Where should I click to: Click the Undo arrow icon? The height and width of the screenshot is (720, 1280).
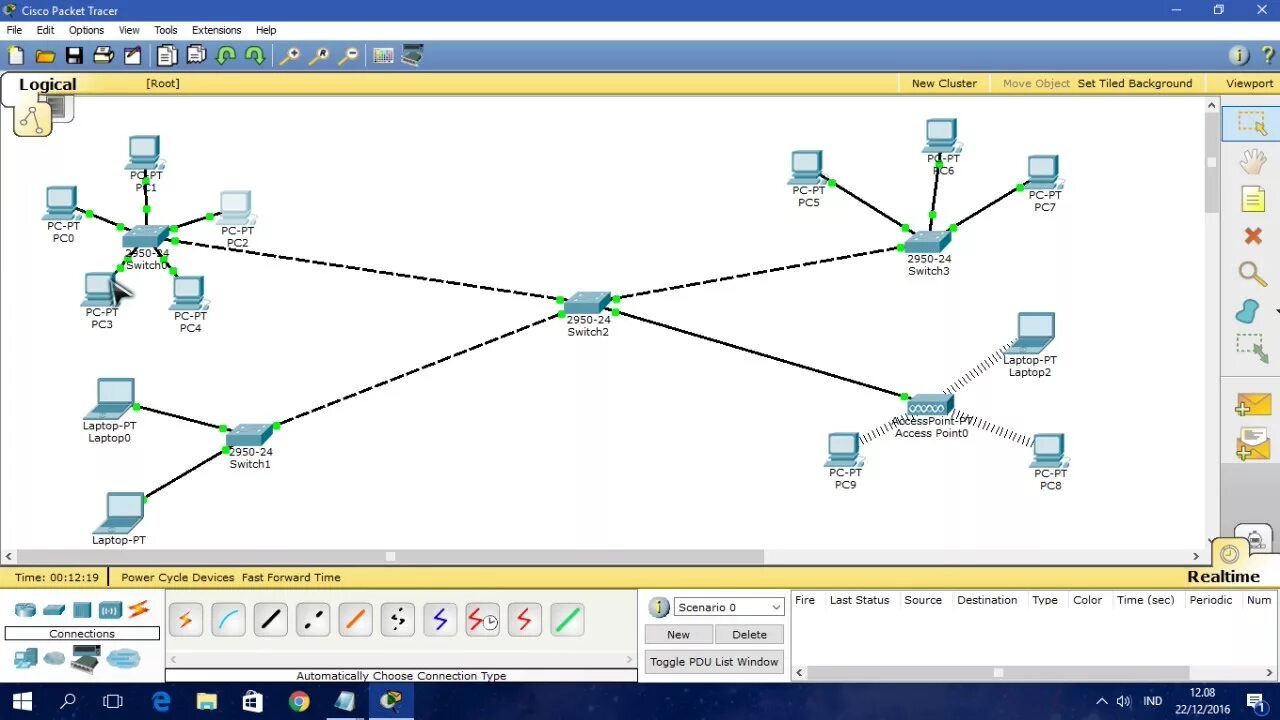point(226,56)
